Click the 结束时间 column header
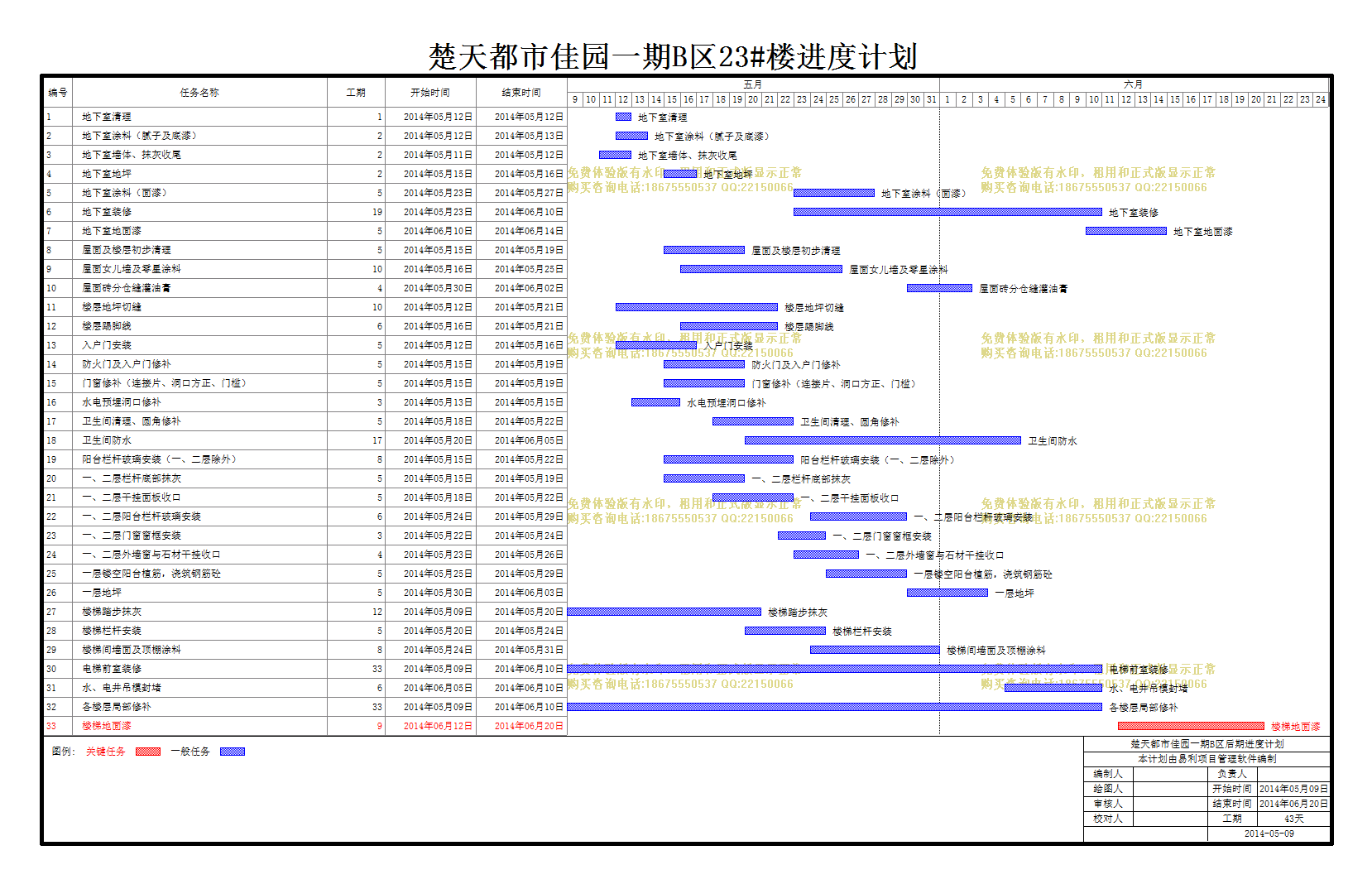1372x884 pixels. (x=521, y=93)
